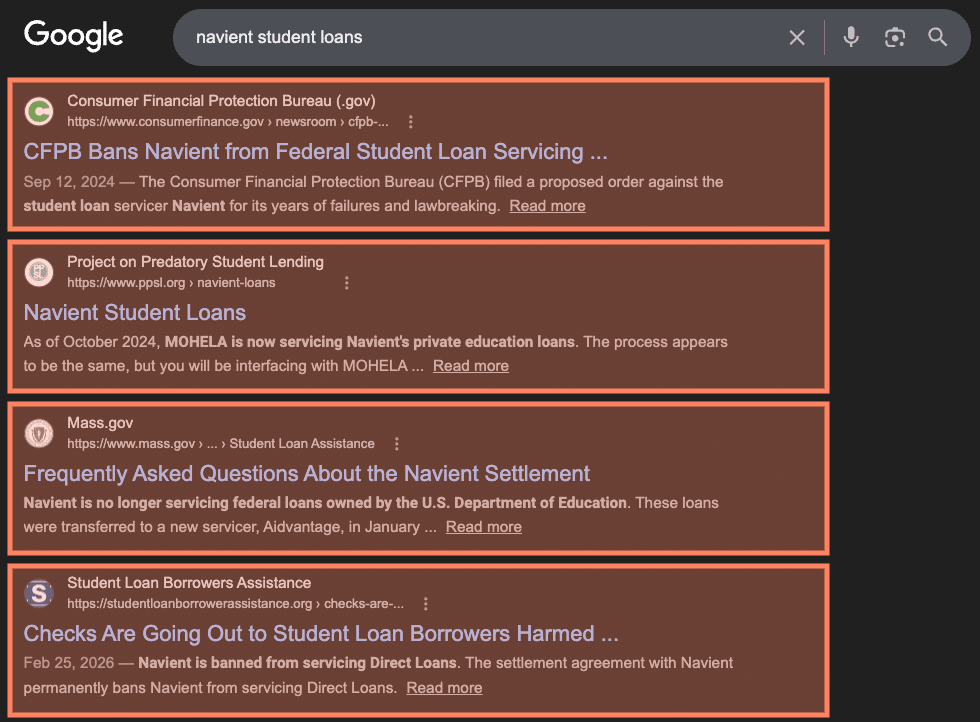Click the Mass.gov shield favicon

click(x=38, y=433)
